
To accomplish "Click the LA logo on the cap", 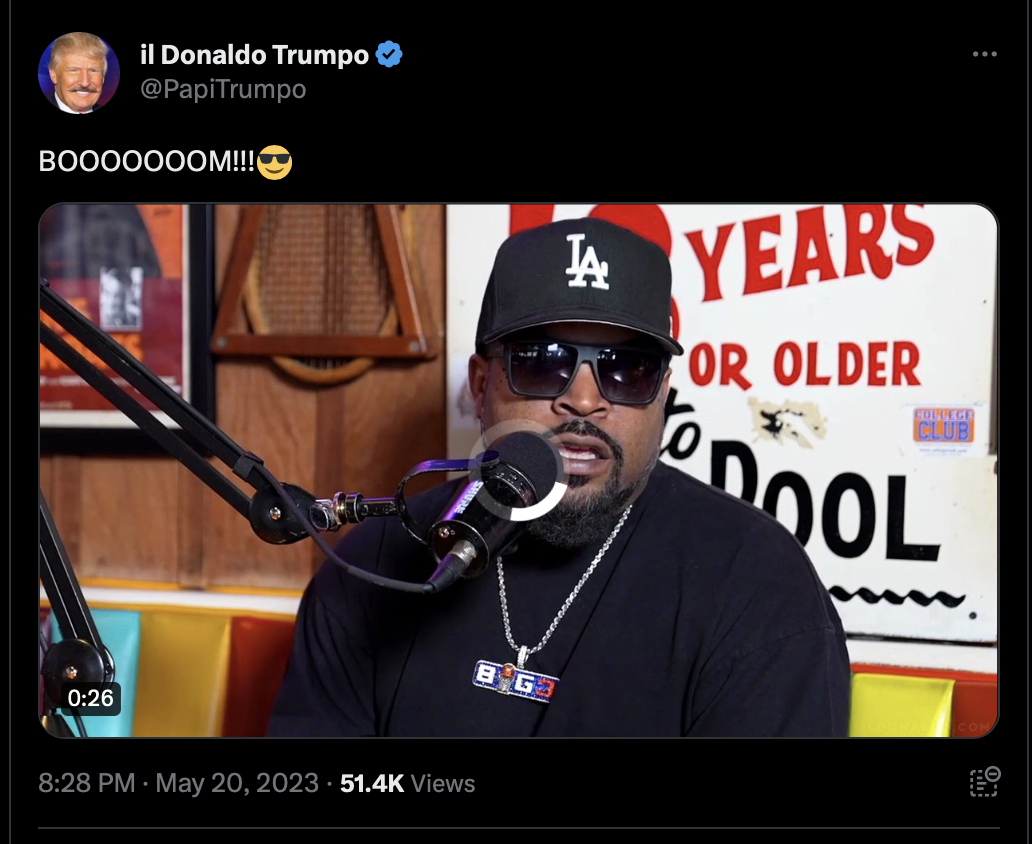I will [586, 262].
